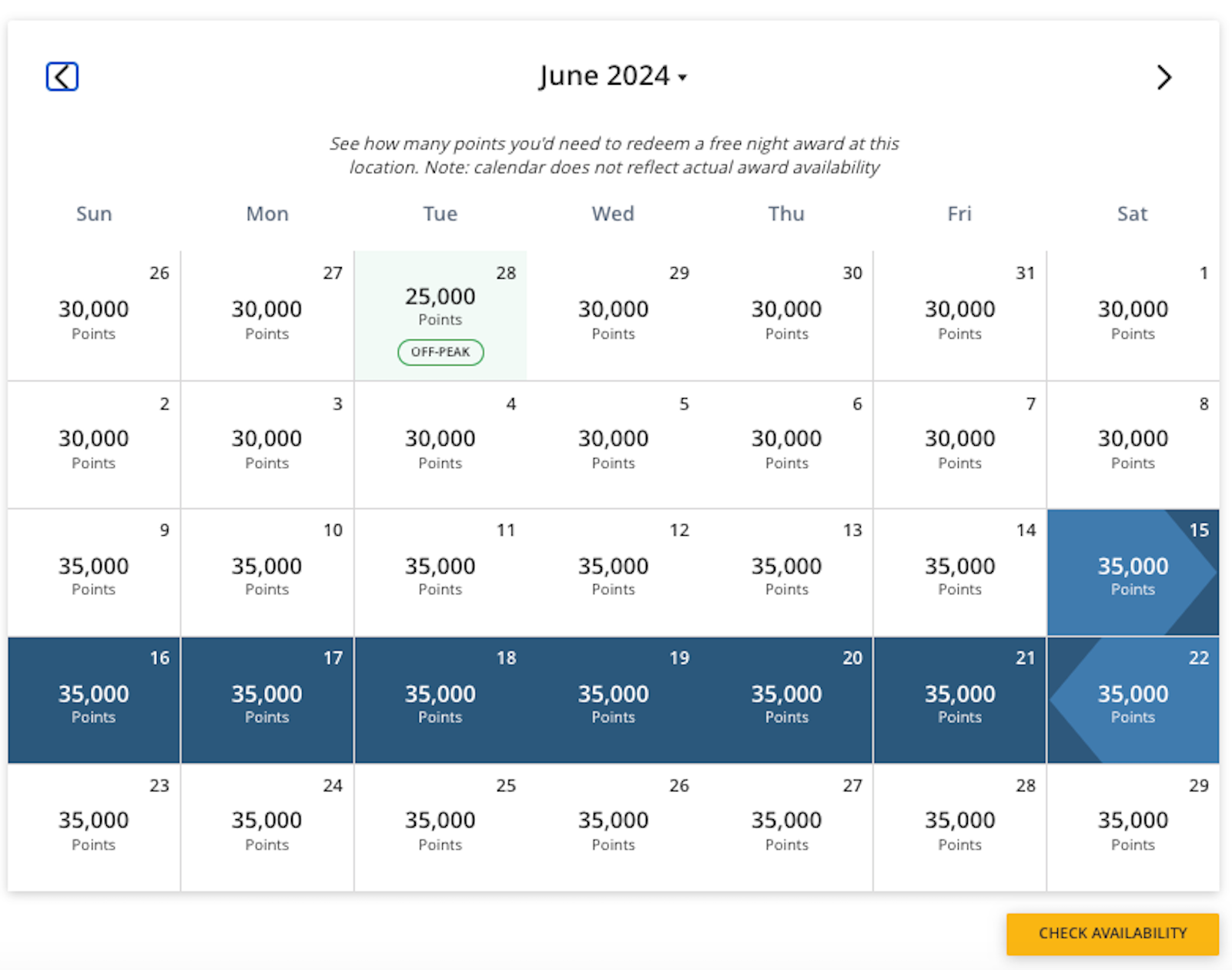Image resolution: width=1232 pixels, height=970 pixels.
Task: Pick May 29 date cell
Action: [x=614, y=315]
